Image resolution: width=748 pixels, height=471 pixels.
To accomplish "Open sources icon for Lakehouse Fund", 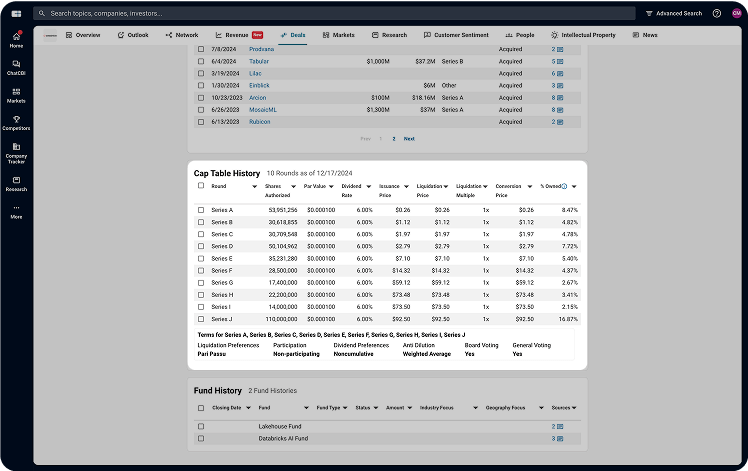I will (x=558, y=426).
